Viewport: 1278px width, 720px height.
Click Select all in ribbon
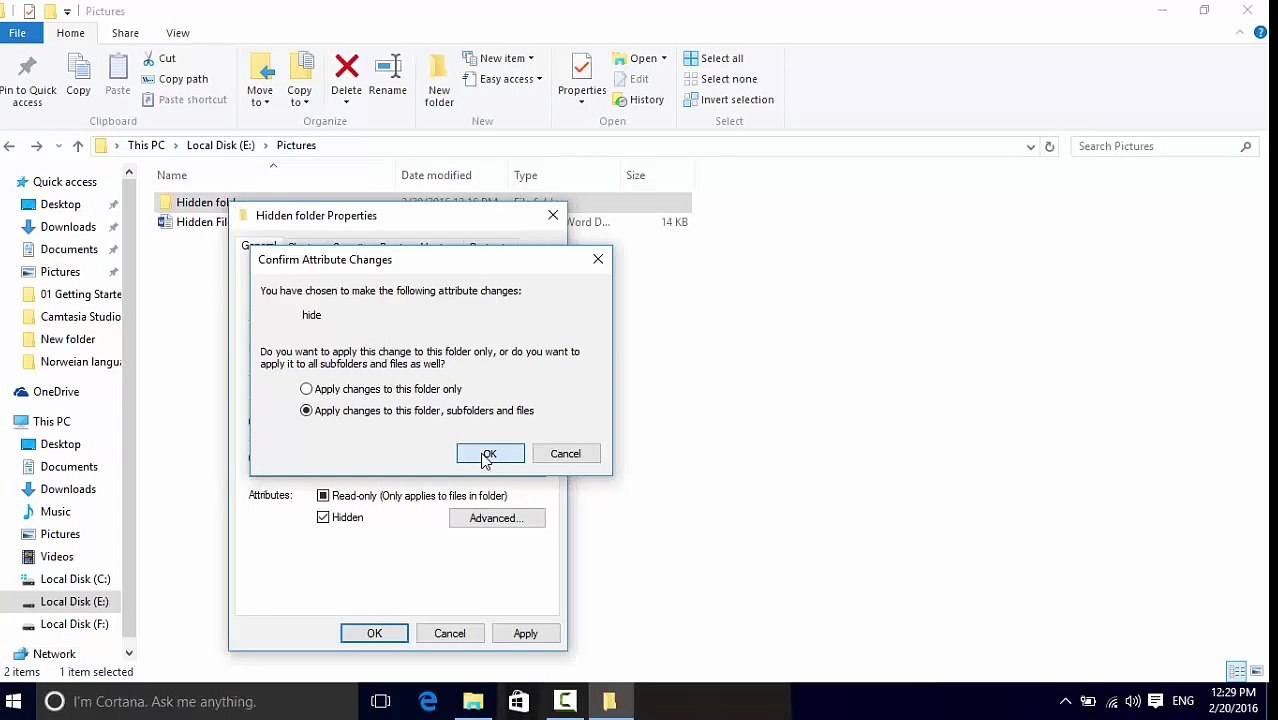[714, 58]
